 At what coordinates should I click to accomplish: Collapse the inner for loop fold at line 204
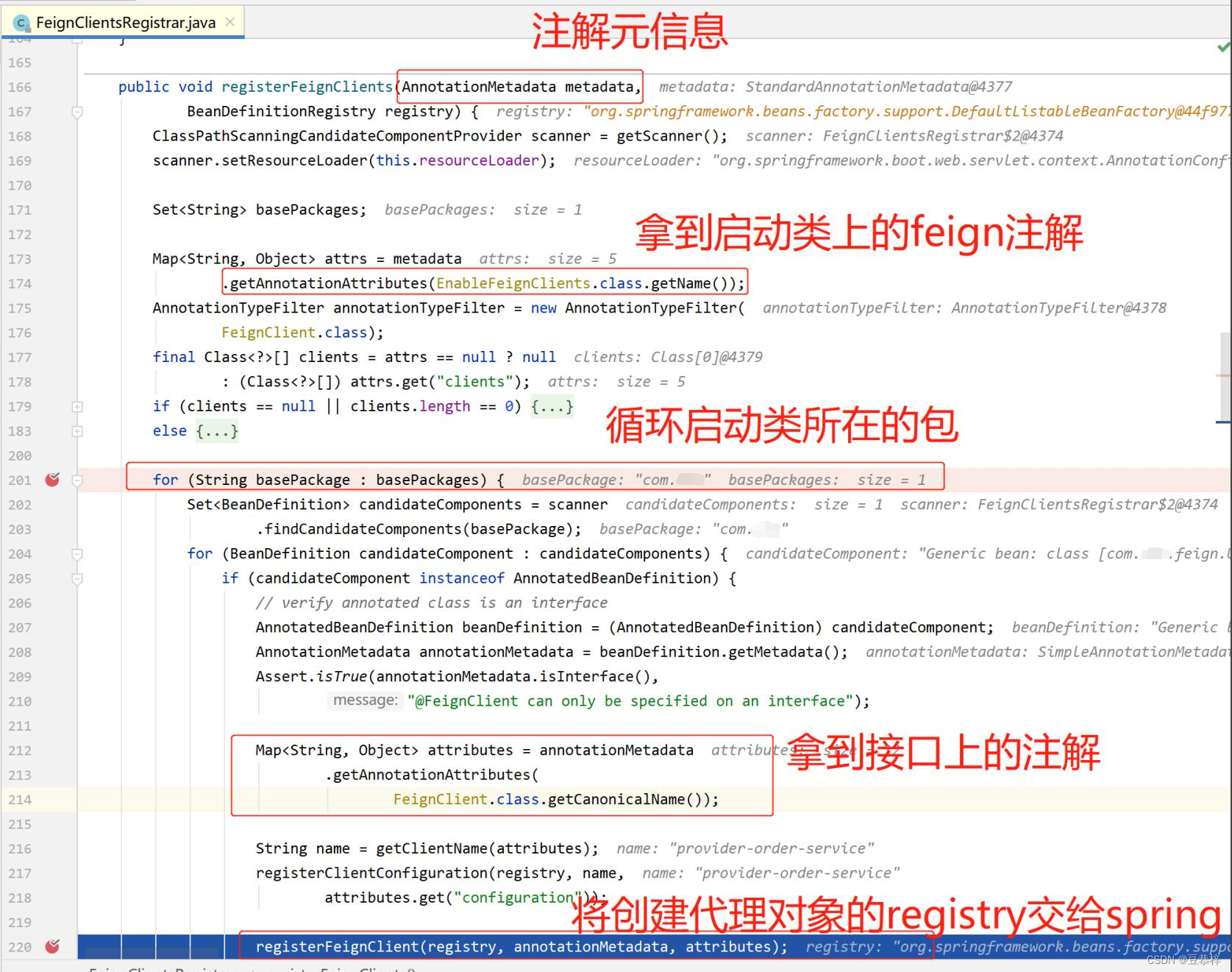coord(77,554)
